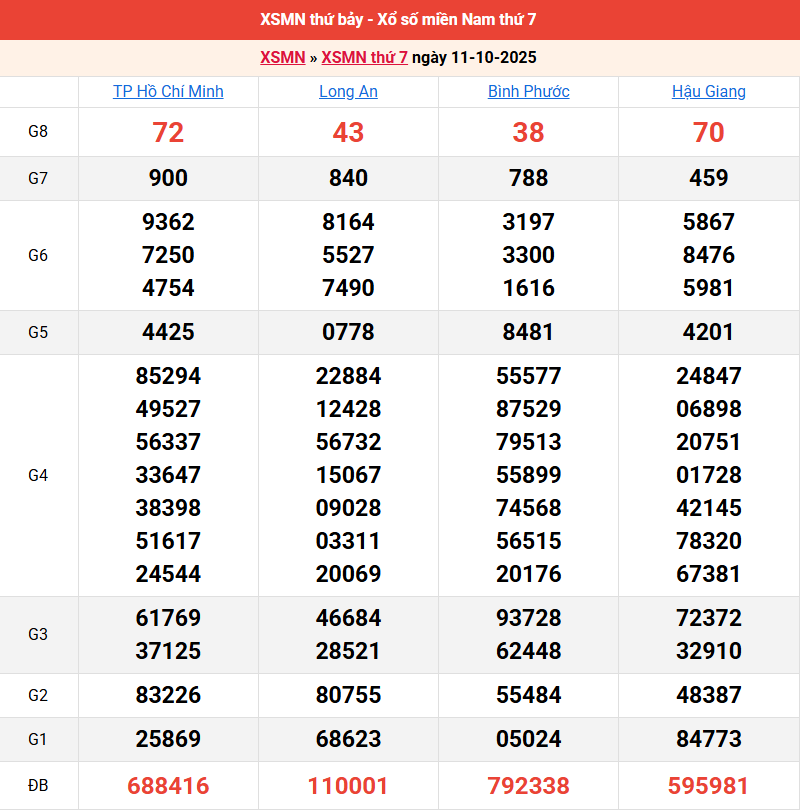Select the Long An column header link
Screen dimensions: 800x810
348,91
